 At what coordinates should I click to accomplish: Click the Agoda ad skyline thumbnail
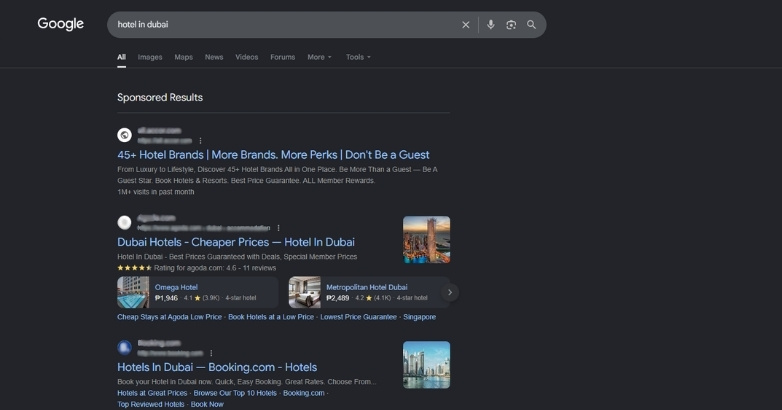(426, 239)
